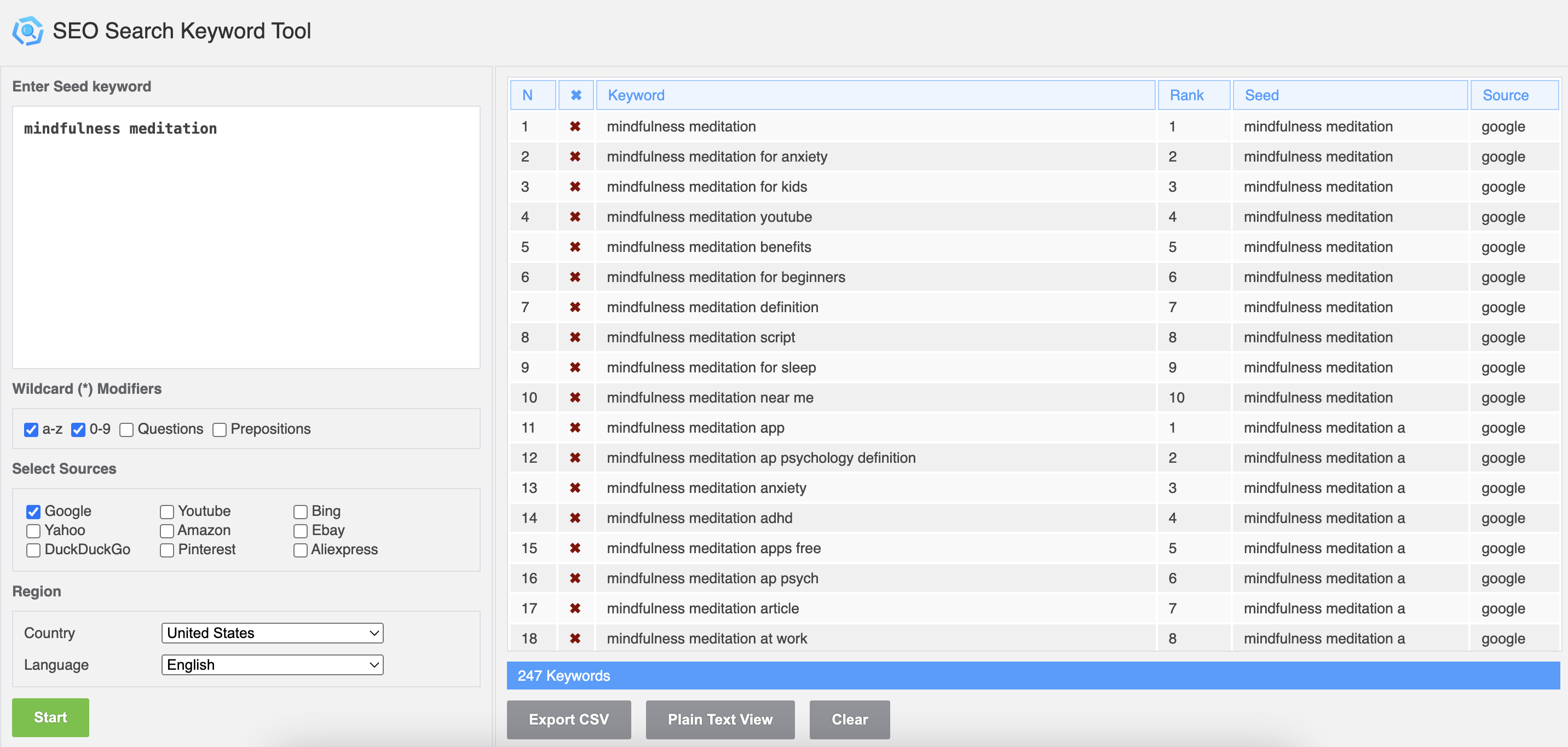1568x747 pixels.
Task: Sort table by N column header
Action: pos(533,95)
